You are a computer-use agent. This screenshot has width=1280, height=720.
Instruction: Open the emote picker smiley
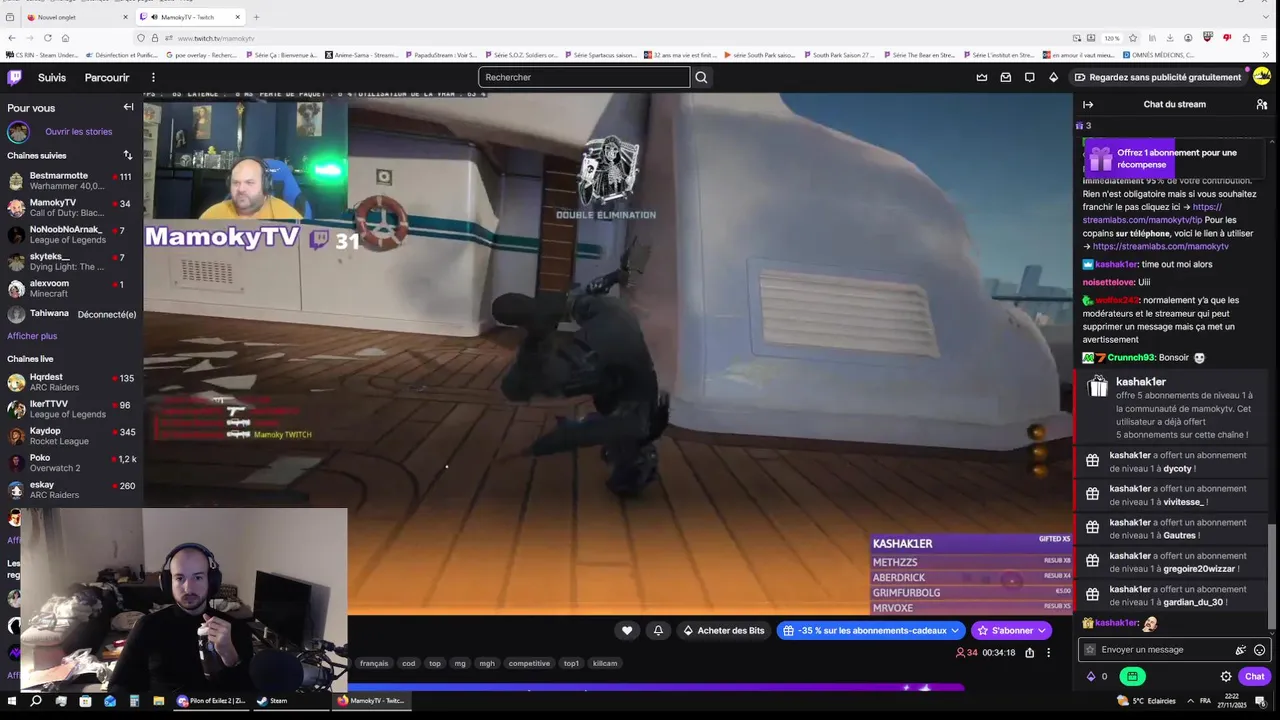click(1259, 649)
